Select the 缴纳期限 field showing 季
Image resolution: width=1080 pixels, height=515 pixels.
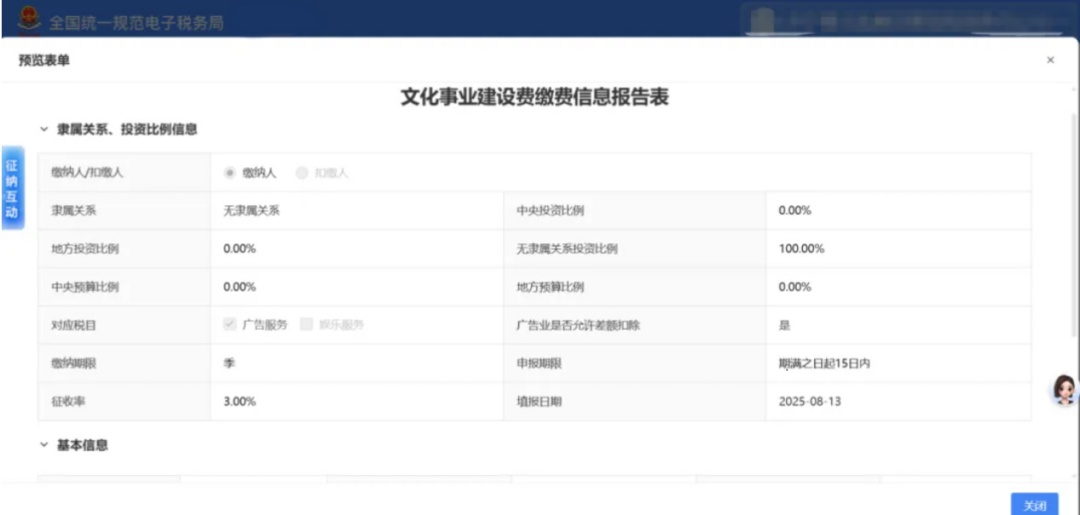pyautogui.click(x=229, y=363)
